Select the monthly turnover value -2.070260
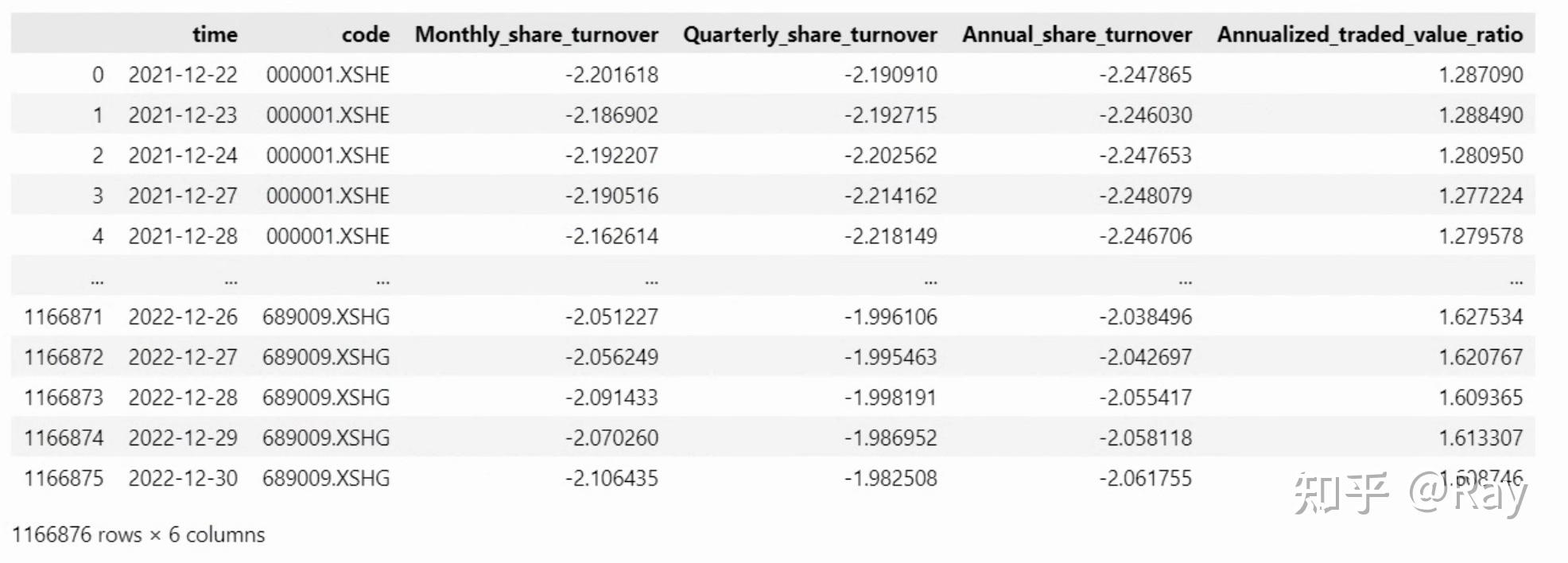 tap(611, 438)
